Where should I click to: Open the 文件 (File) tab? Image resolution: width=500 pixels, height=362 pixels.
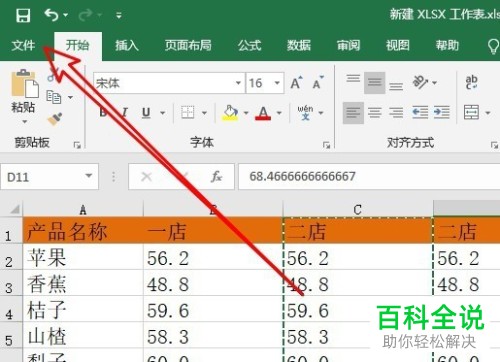pyautogui.click(x=23, y=45)
